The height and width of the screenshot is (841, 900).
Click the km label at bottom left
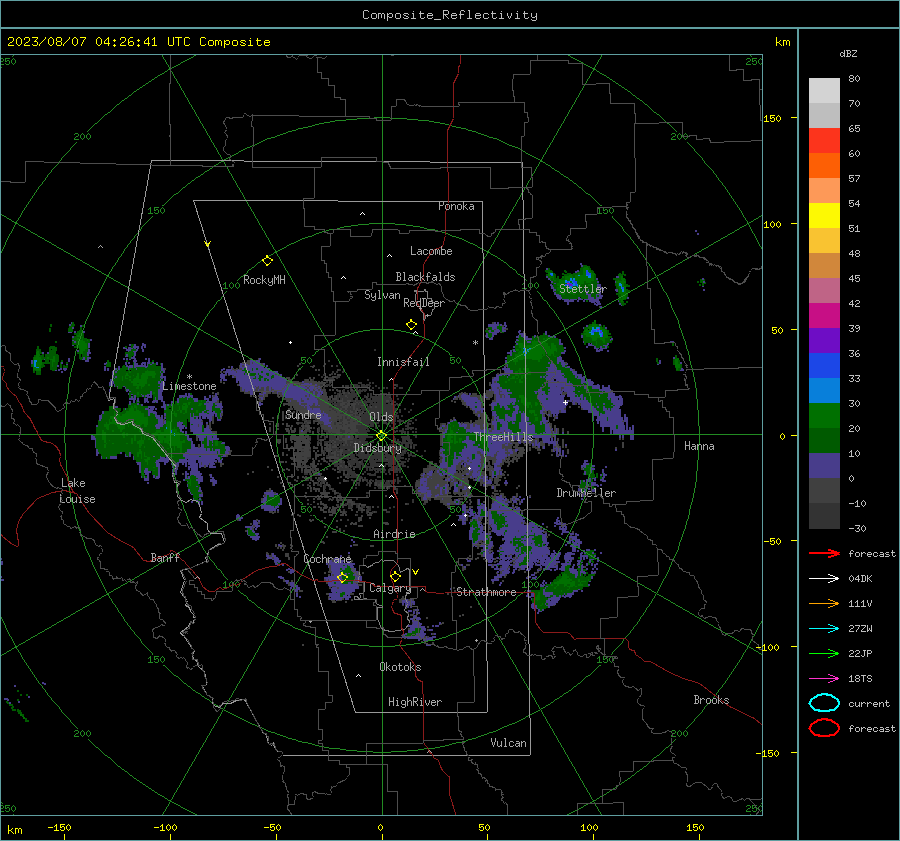coord(15,830)
